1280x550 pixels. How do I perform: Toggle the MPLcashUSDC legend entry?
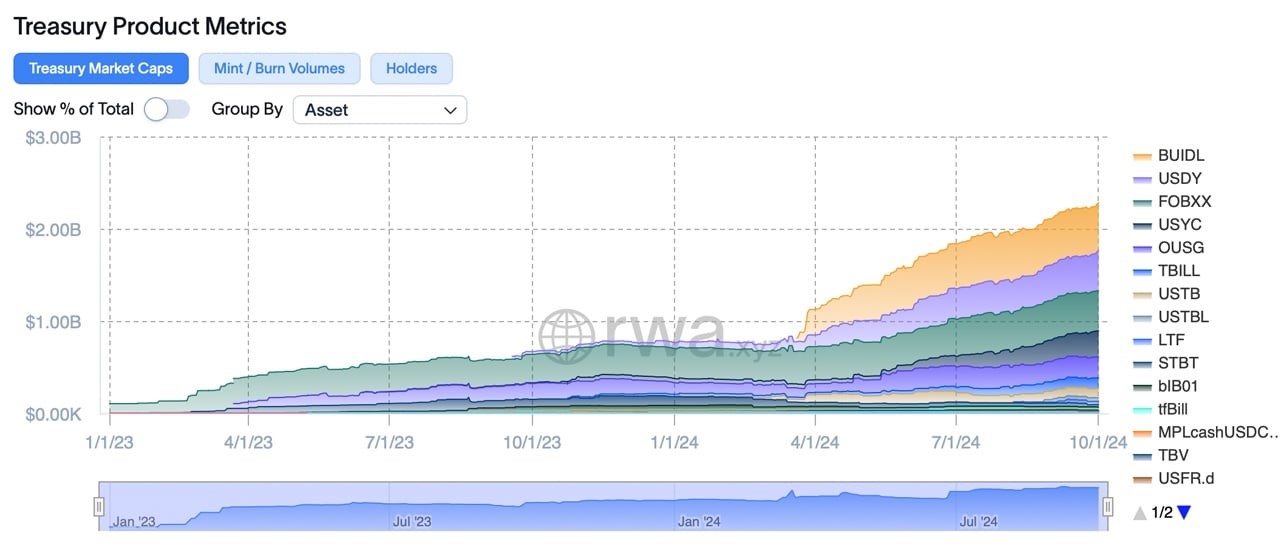tap(1206, 432)
